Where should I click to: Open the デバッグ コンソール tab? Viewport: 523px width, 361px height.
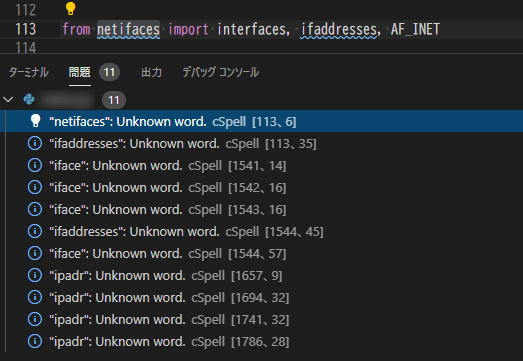[x=220, y=72]
